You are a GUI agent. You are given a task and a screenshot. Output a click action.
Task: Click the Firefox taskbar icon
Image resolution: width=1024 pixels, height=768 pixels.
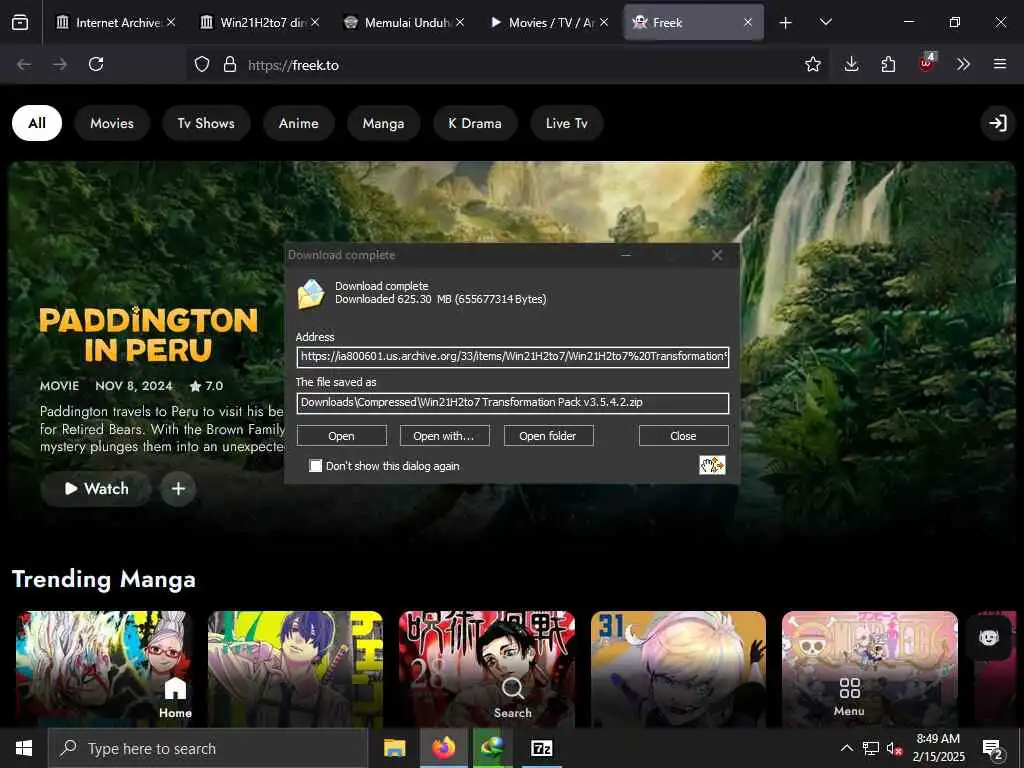click(x=443, y=748)
